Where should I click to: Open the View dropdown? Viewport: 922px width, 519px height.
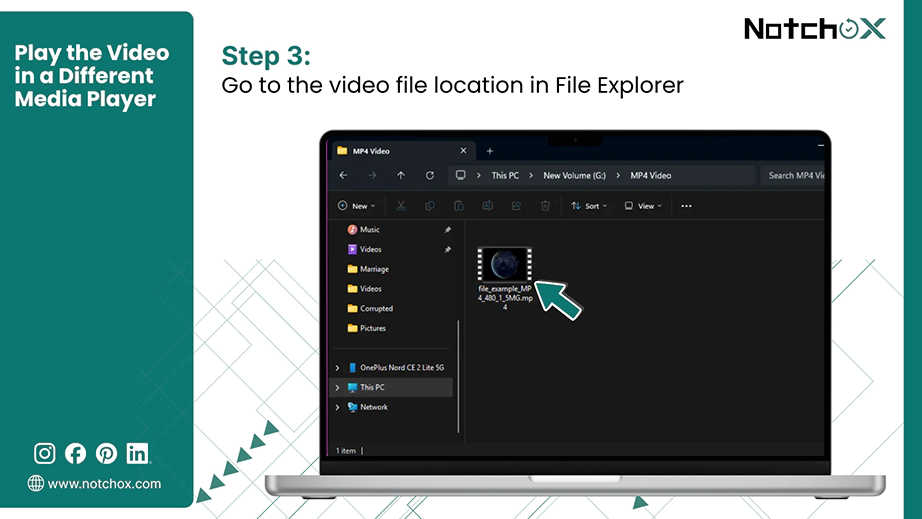(x=643, y=206)
